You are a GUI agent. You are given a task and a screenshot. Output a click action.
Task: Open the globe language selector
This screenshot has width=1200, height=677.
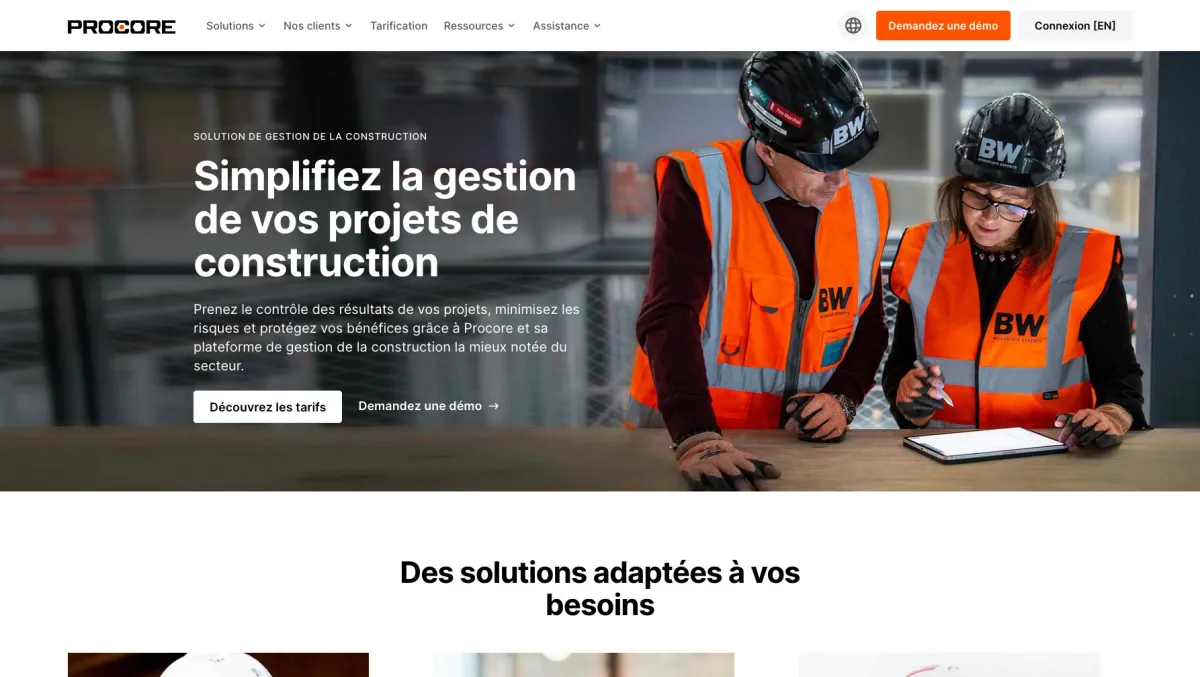coord(853,26)
